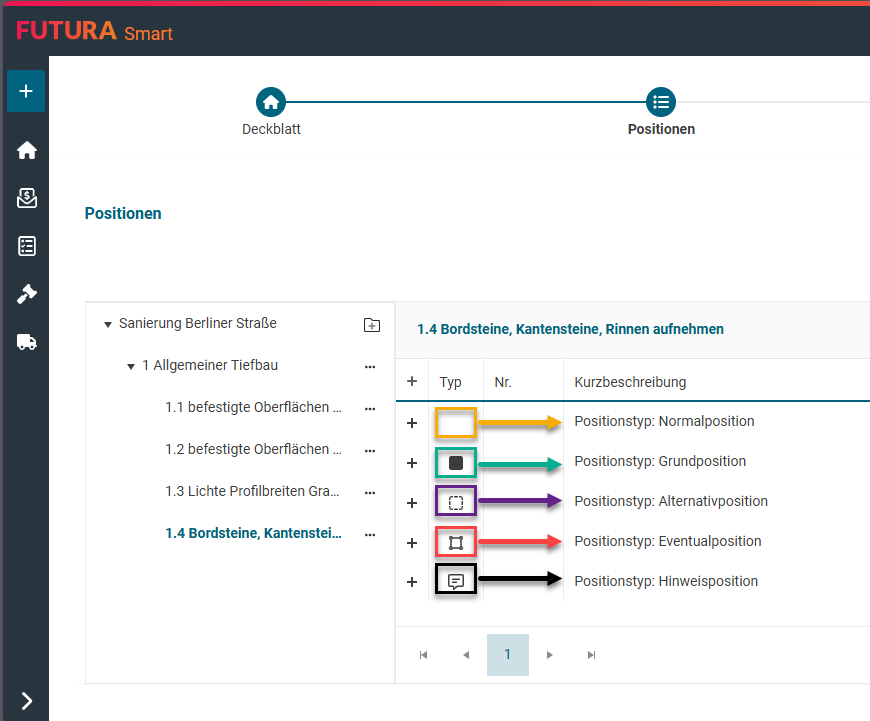Expand the sidebar with the bottom chevron

pos(27,700)
